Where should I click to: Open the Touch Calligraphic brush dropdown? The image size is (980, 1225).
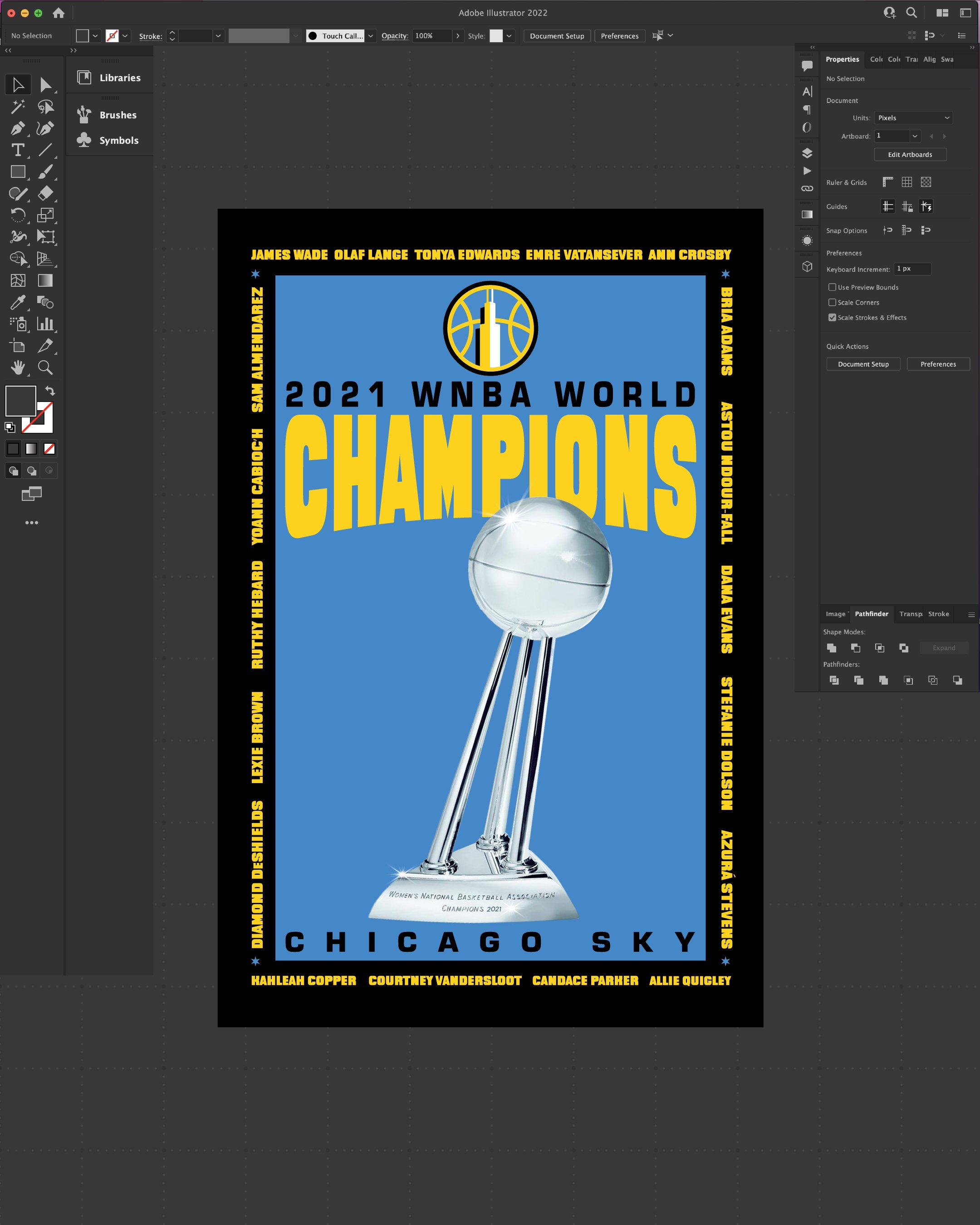[370, 36]
